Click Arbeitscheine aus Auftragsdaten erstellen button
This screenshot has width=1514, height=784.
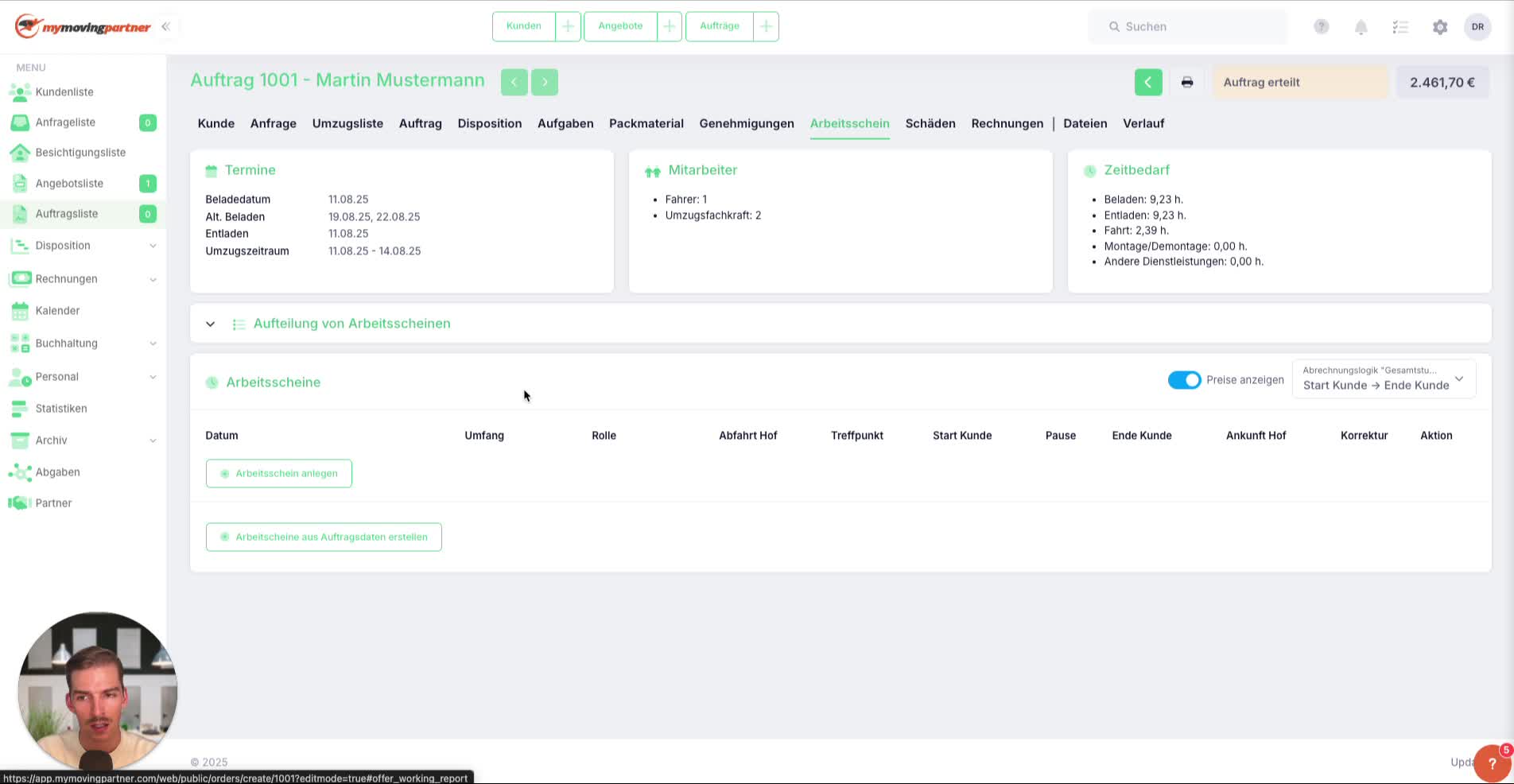324,537
